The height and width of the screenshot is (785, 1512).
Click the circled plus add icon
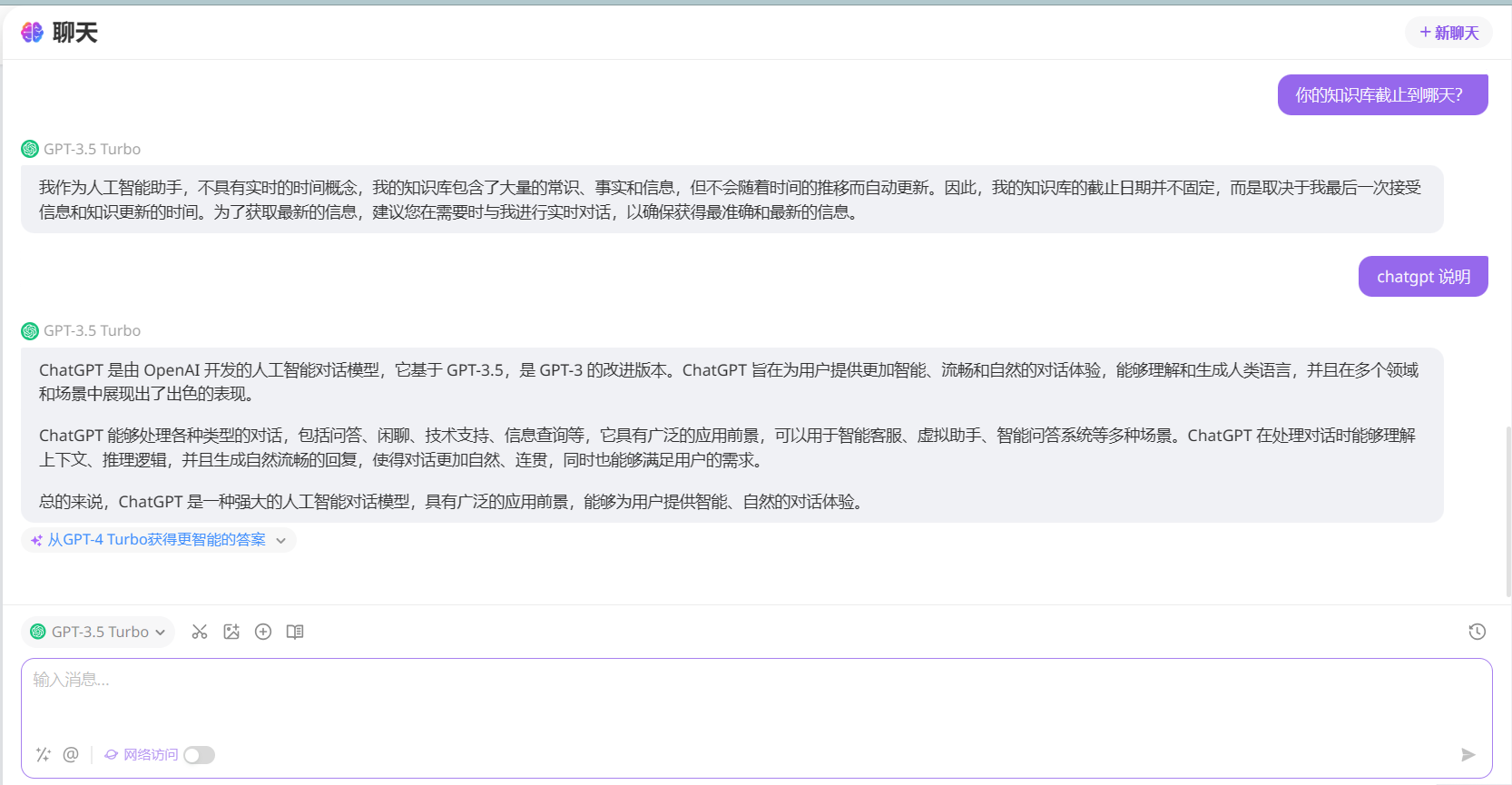263,632
